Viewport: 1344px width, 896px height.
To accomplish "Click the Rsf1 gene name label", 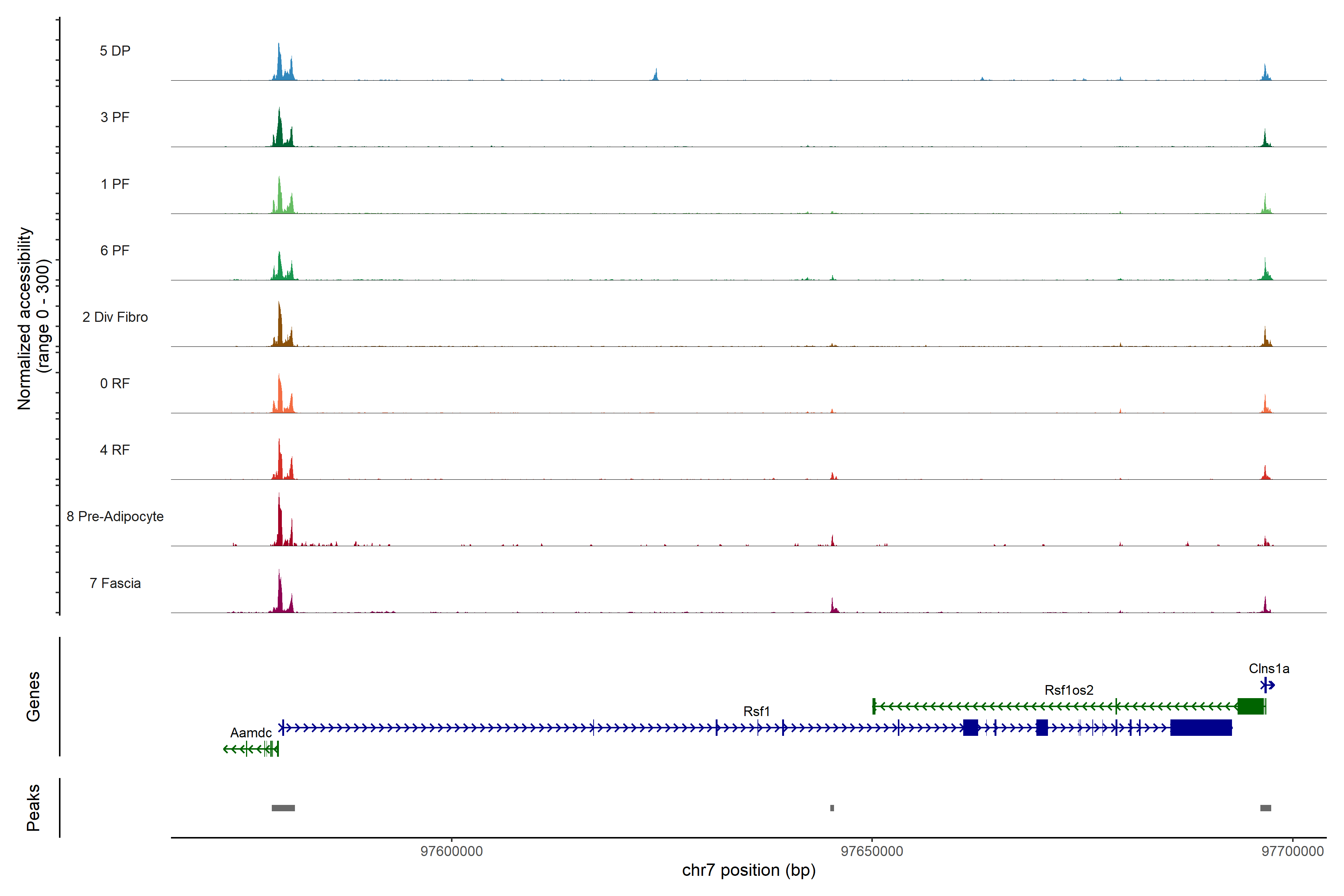I will pos(756,711).
